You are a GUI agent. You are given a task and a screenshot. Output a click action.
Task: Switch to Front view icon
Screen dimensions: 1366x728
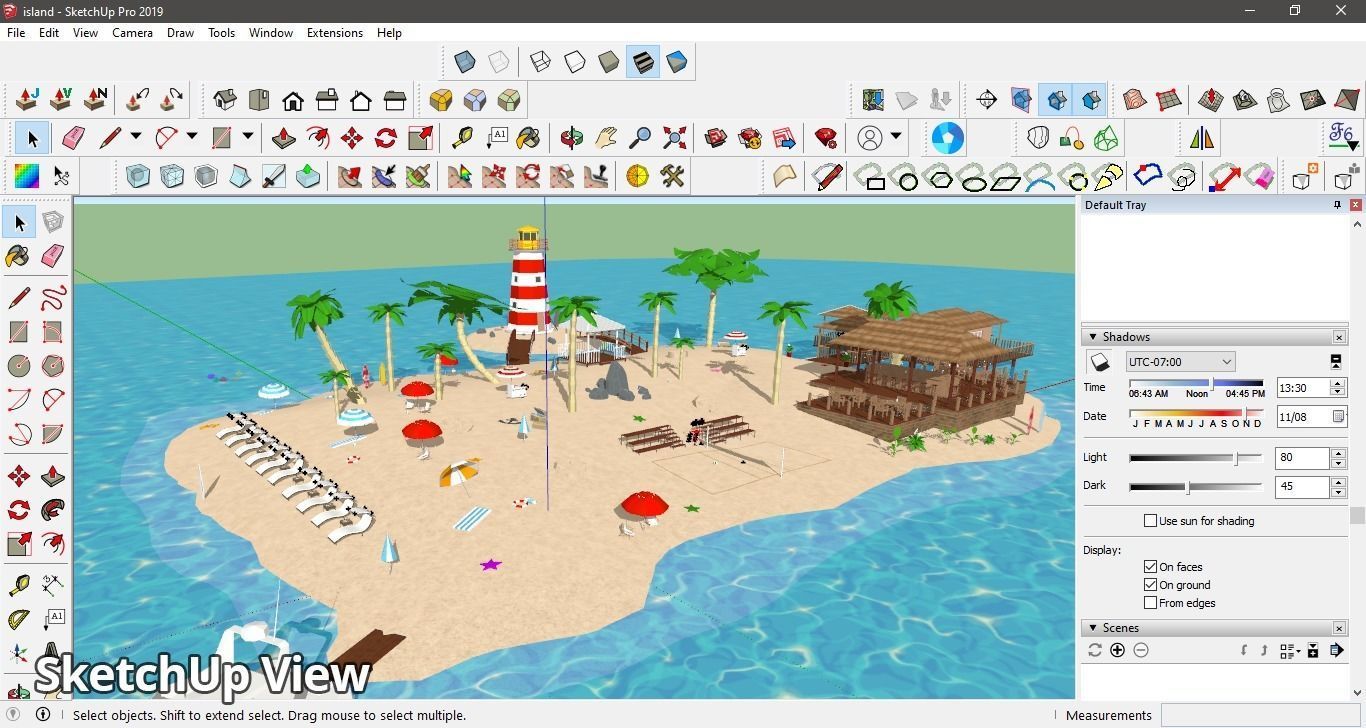293,100
